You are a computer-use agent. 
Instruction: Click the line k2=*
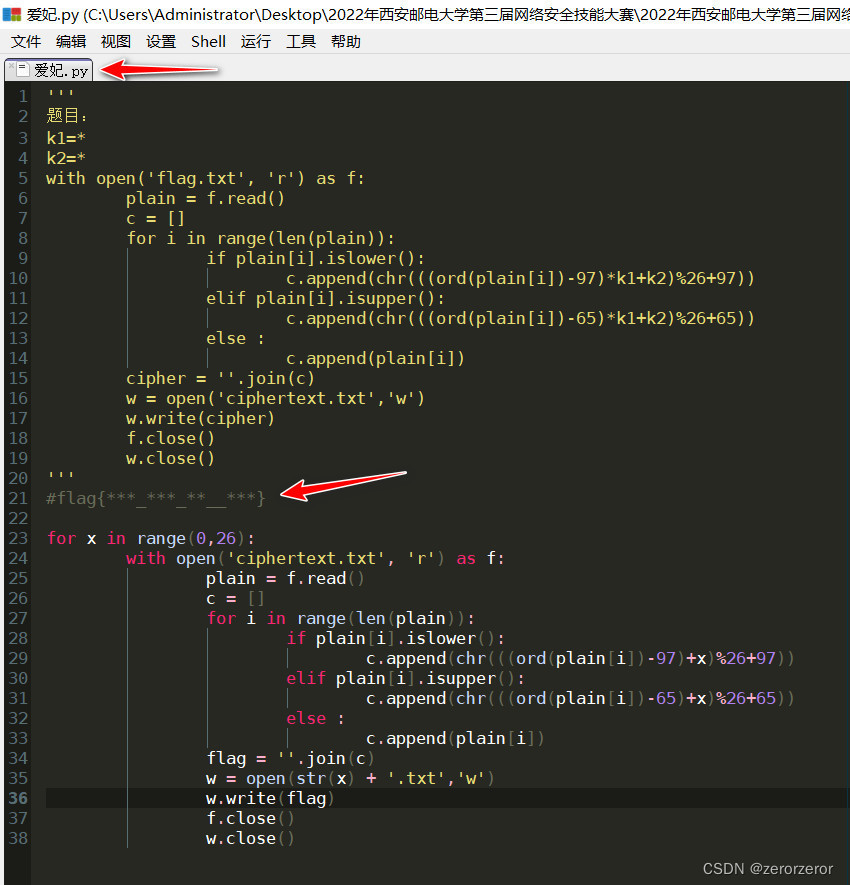tap(65, 158)
